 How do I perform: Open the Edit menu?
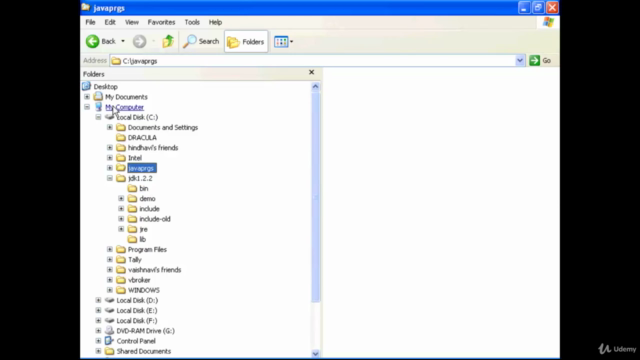pos(110,22)
